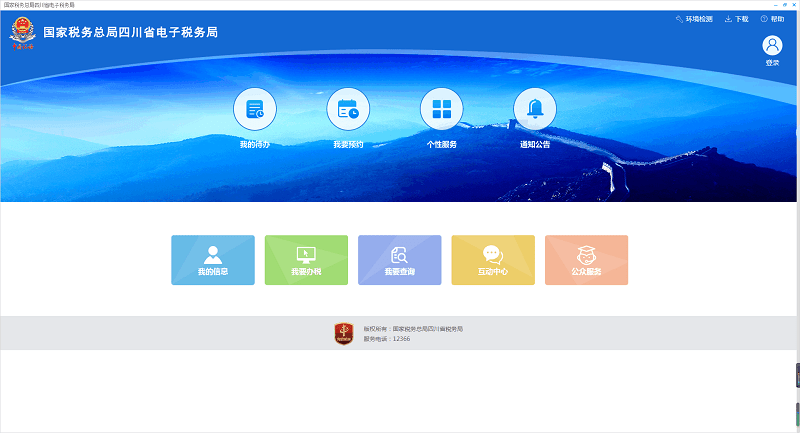Click the 我要预约 calendar icon
The height and width of the screenshot is (433, 800).
(348, 110)
